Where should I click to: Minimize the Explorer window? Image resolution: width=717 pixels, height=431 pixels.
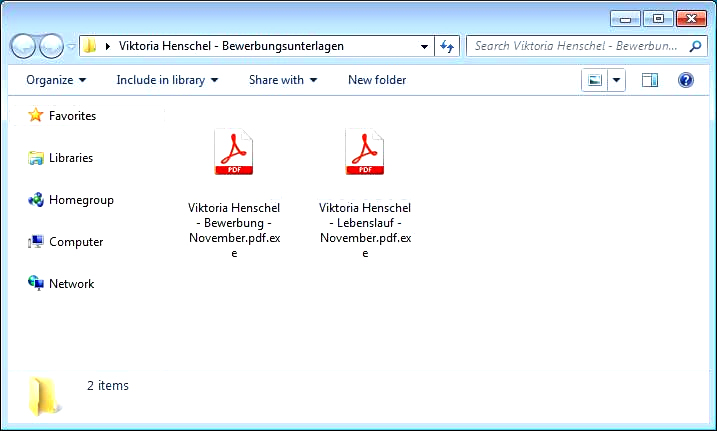[x=625, y=19]
